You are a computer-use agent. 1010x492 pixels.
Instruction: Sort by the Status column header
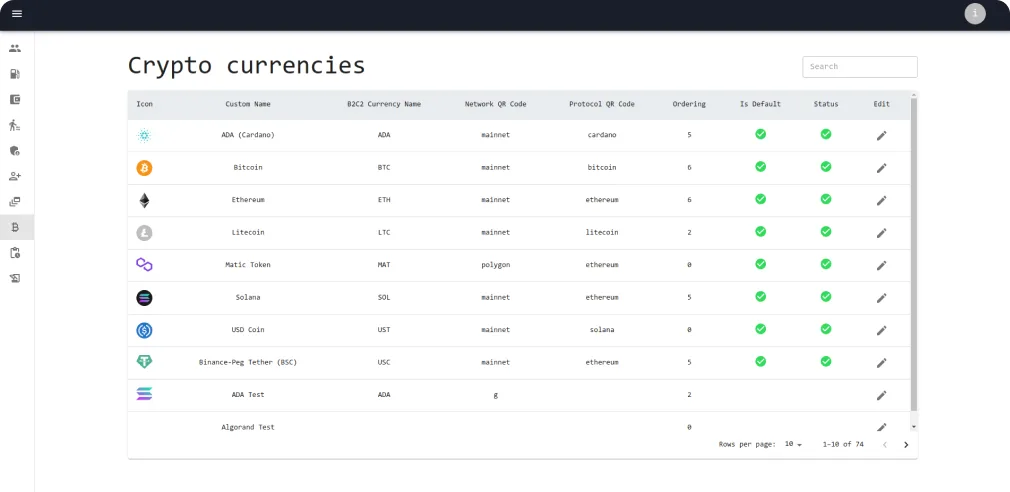(x=826, y=104)
